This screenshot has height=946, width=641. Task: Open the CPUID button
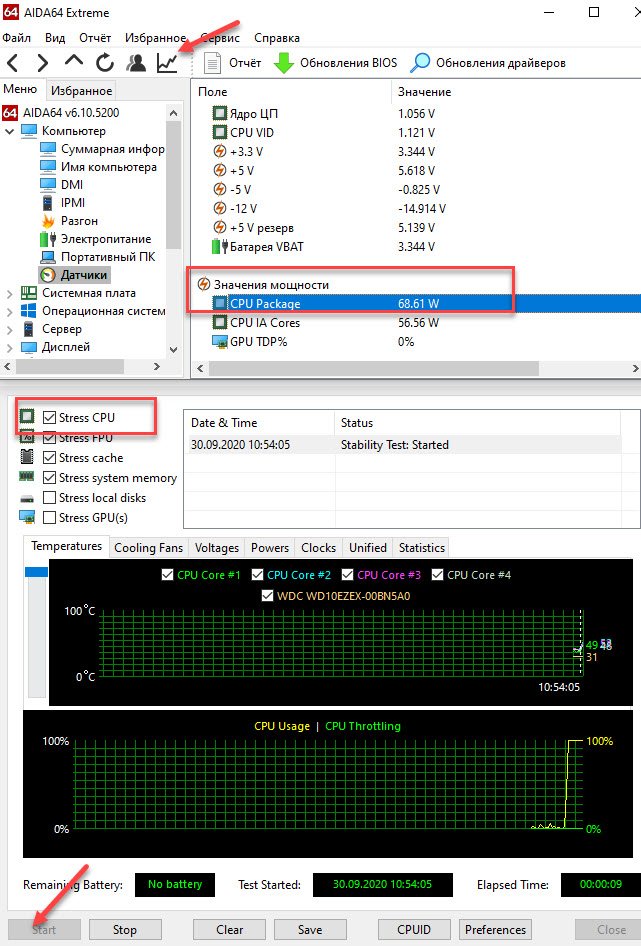[x=414, y=930]
